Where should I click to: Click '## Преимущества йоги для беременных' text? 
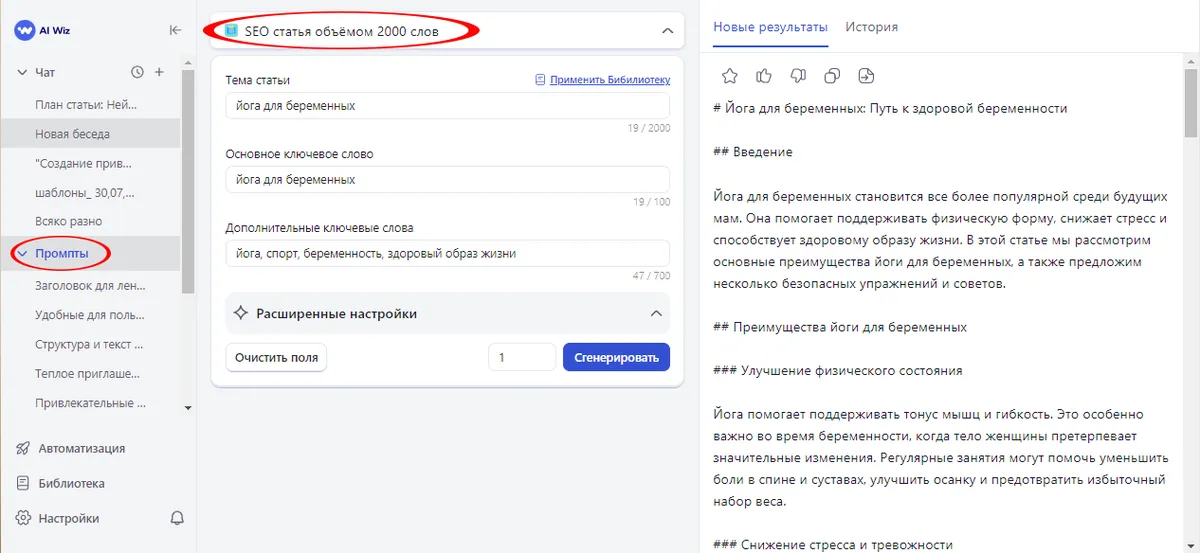point(840,327)
